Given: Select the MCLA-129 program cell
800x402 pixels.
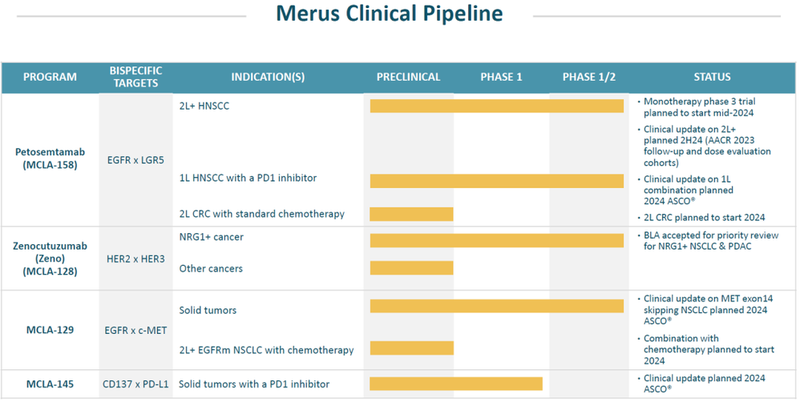Looking at the screenshot, I should pyautogui.click(x=50, y=328).
